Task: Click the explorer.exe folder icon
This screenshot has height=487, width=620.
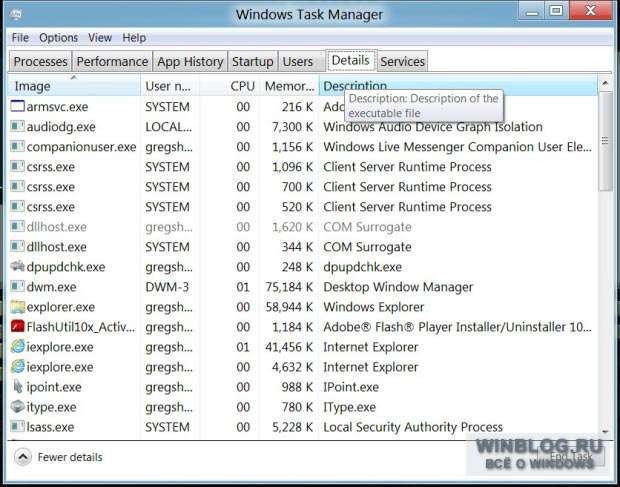Action: click(x=17, y=307)
